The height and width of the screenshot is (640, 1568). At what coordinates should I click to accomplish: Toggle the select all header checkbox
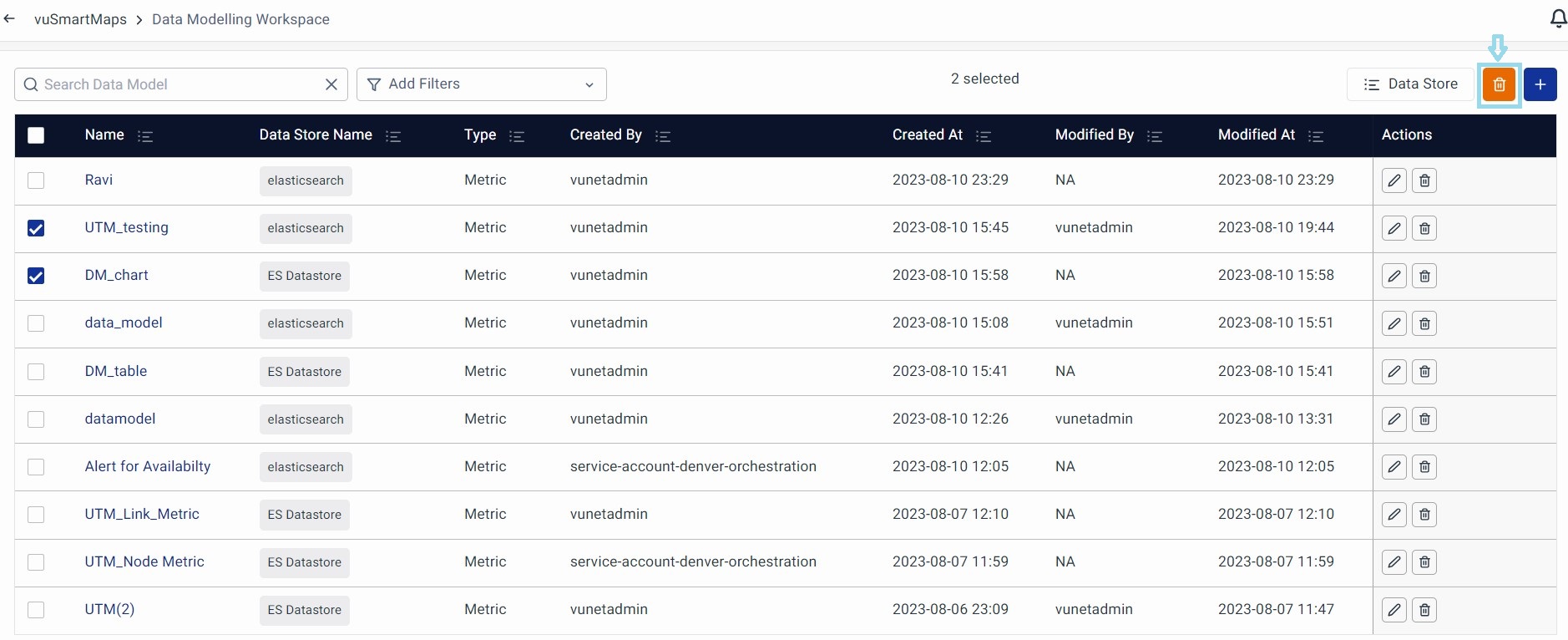coord(36,135)
